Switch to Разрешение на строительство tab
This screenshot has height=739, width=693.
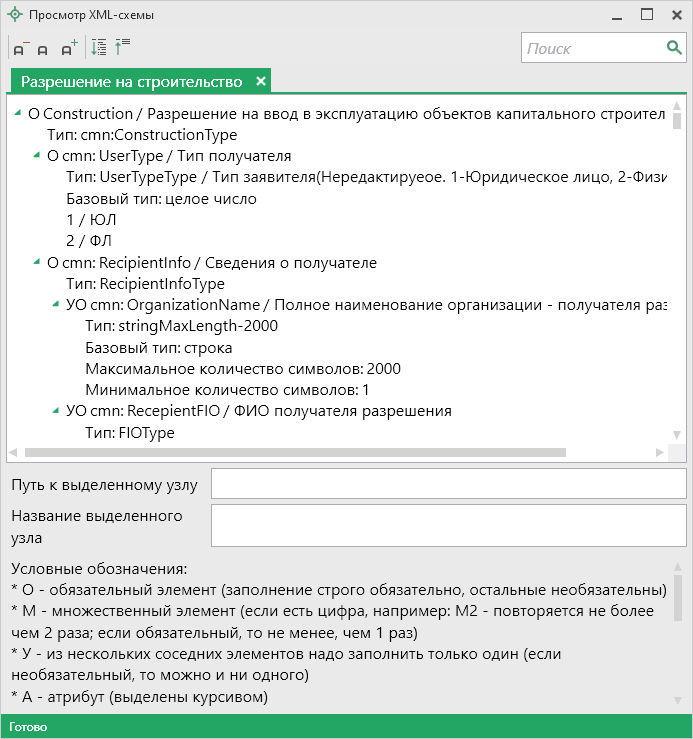(x=131, y=81)
